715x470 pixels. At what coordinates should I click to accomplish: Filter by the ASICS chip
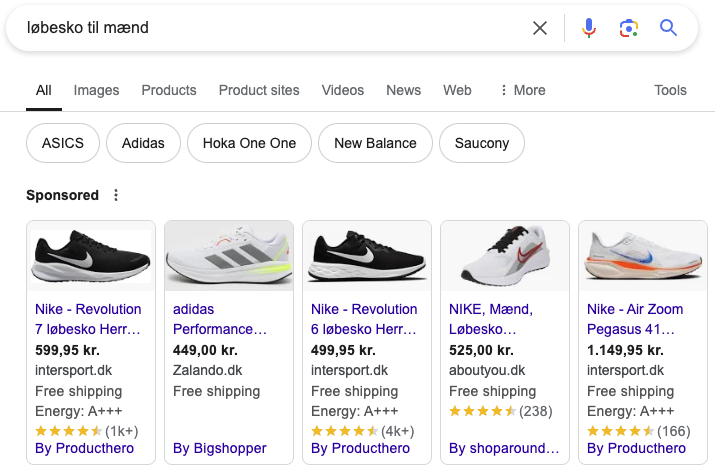click(x=63, y=143)
